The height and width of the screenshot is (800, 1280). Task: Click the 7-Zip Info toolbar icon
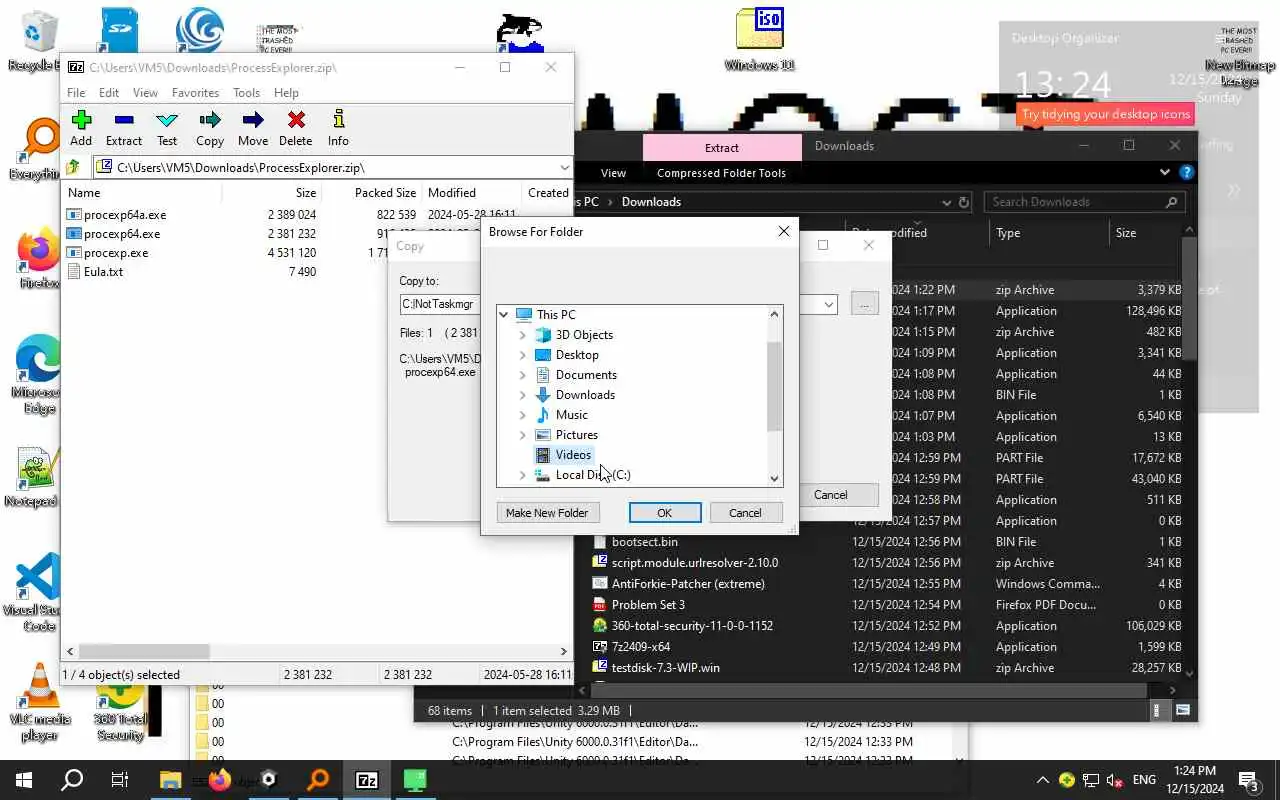[x=338, y=128]
